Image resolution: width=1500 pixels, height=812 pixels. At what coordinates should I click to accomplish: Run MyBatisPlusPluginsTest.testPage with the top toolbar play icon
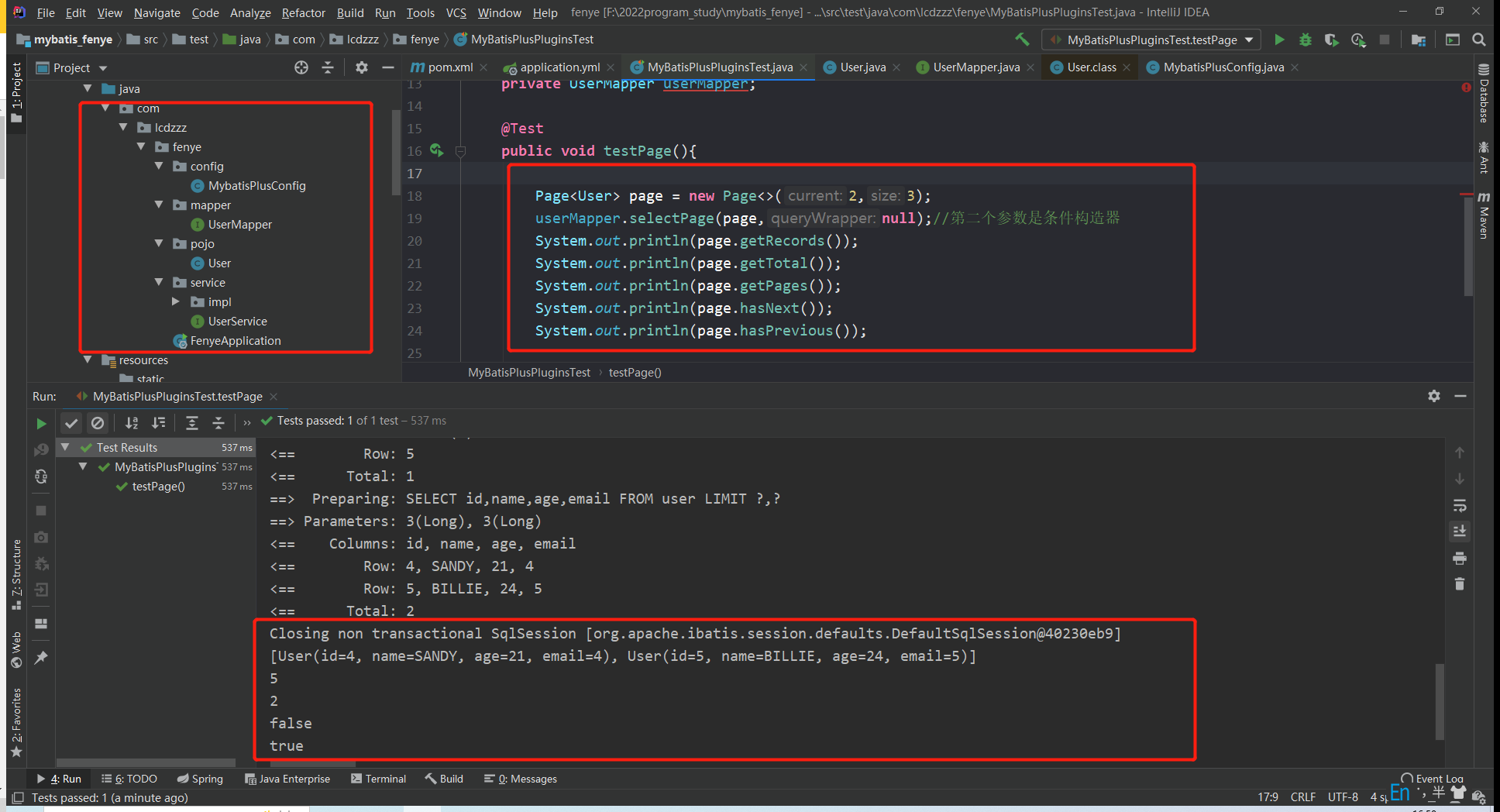click(x=1279, y=40)
